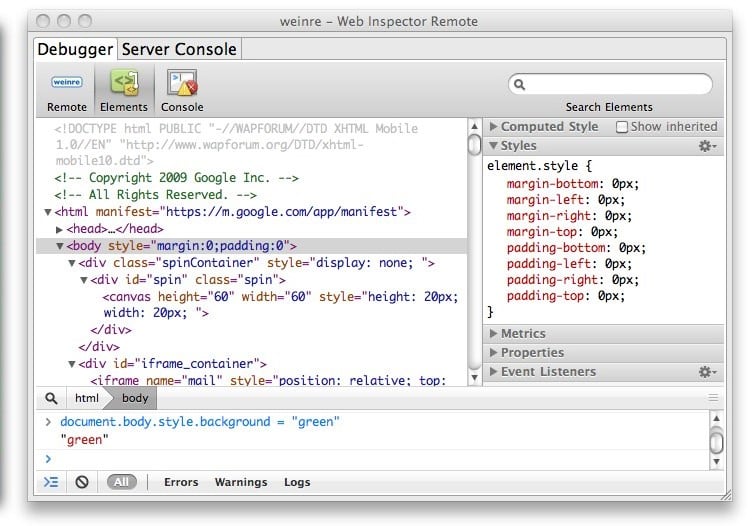752x526 pixels.
Task: Filter console by Logs
Action: click(x=297, y=482)
